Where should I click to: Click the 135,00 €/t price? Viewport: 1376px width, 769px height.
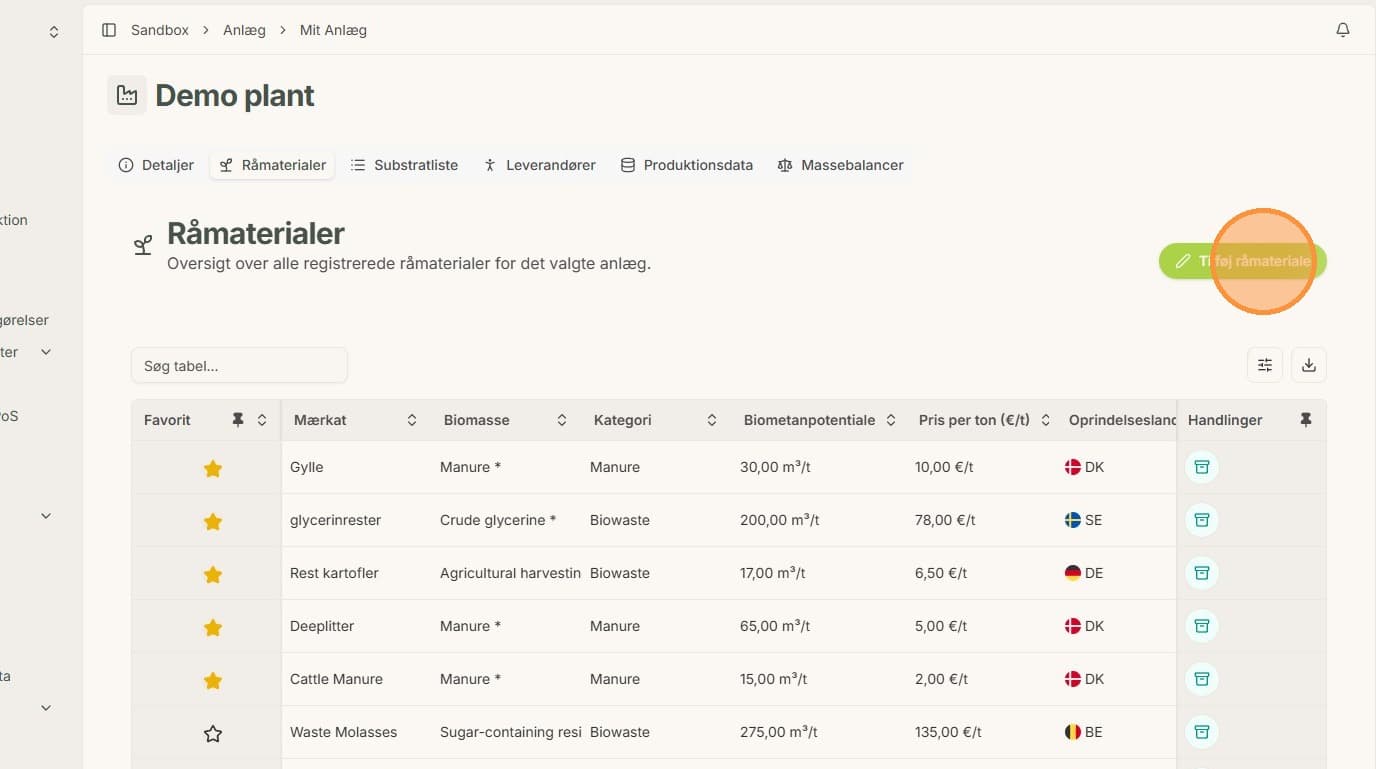(x=949, y=732)
